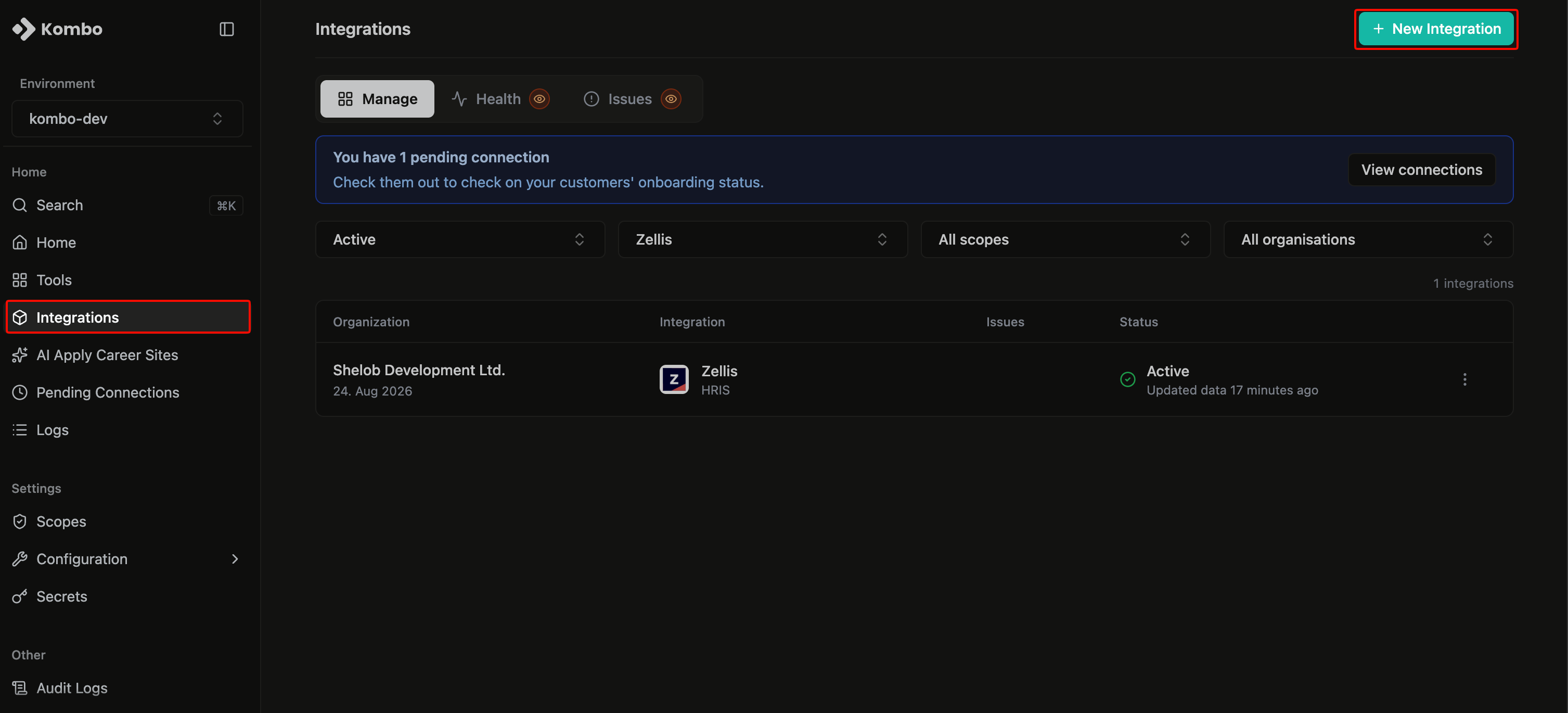
Task: Open Scopes settings
Action: pos(127,522)
